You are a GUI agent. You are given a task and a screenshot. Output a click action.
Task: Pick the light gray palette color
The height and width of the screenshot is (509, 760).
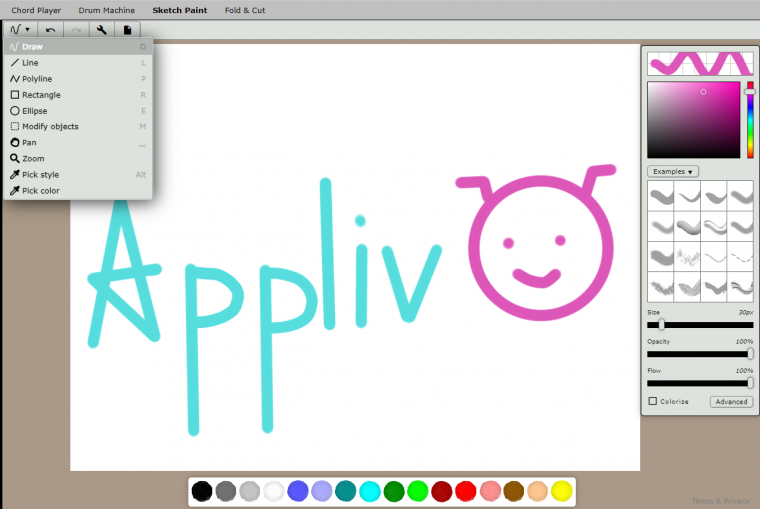[250, 491]
